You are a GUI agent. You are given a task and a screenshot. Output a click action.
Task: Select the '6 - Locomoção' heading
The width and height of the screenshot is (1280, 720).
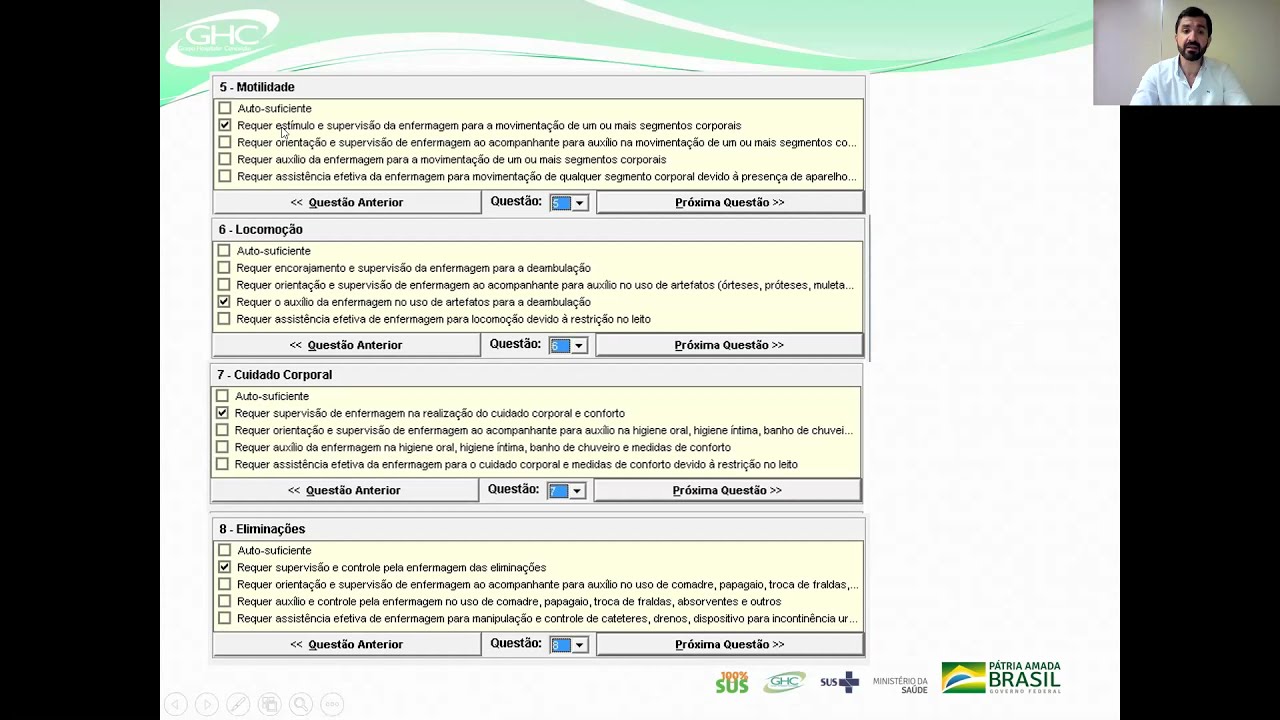click(x=260, y=230)
